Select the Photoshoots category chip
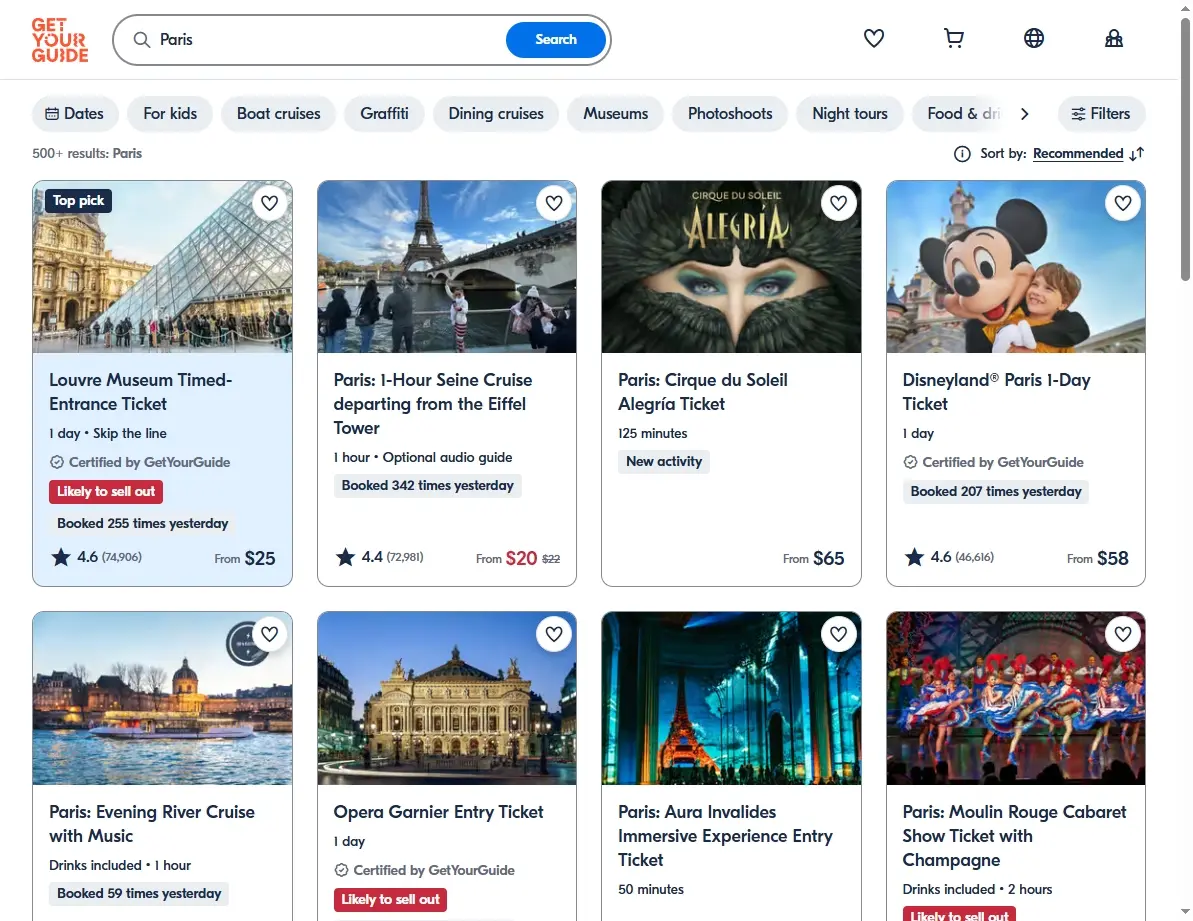This screenshot has height=921, width=1193. 730,113
